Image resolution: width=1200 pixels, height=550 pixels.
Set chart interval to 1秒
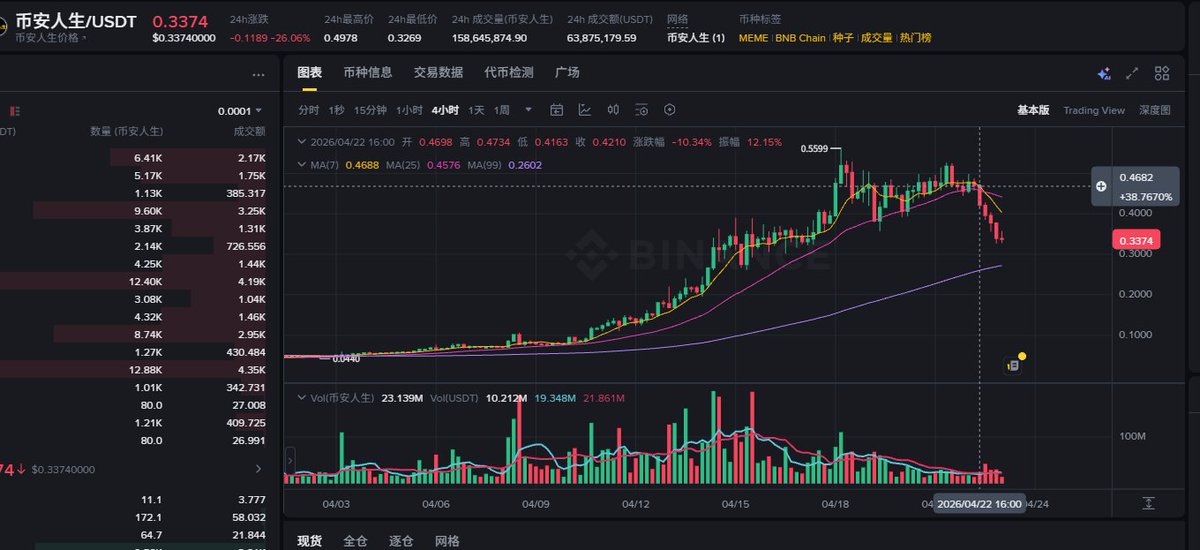click(336, 110)
